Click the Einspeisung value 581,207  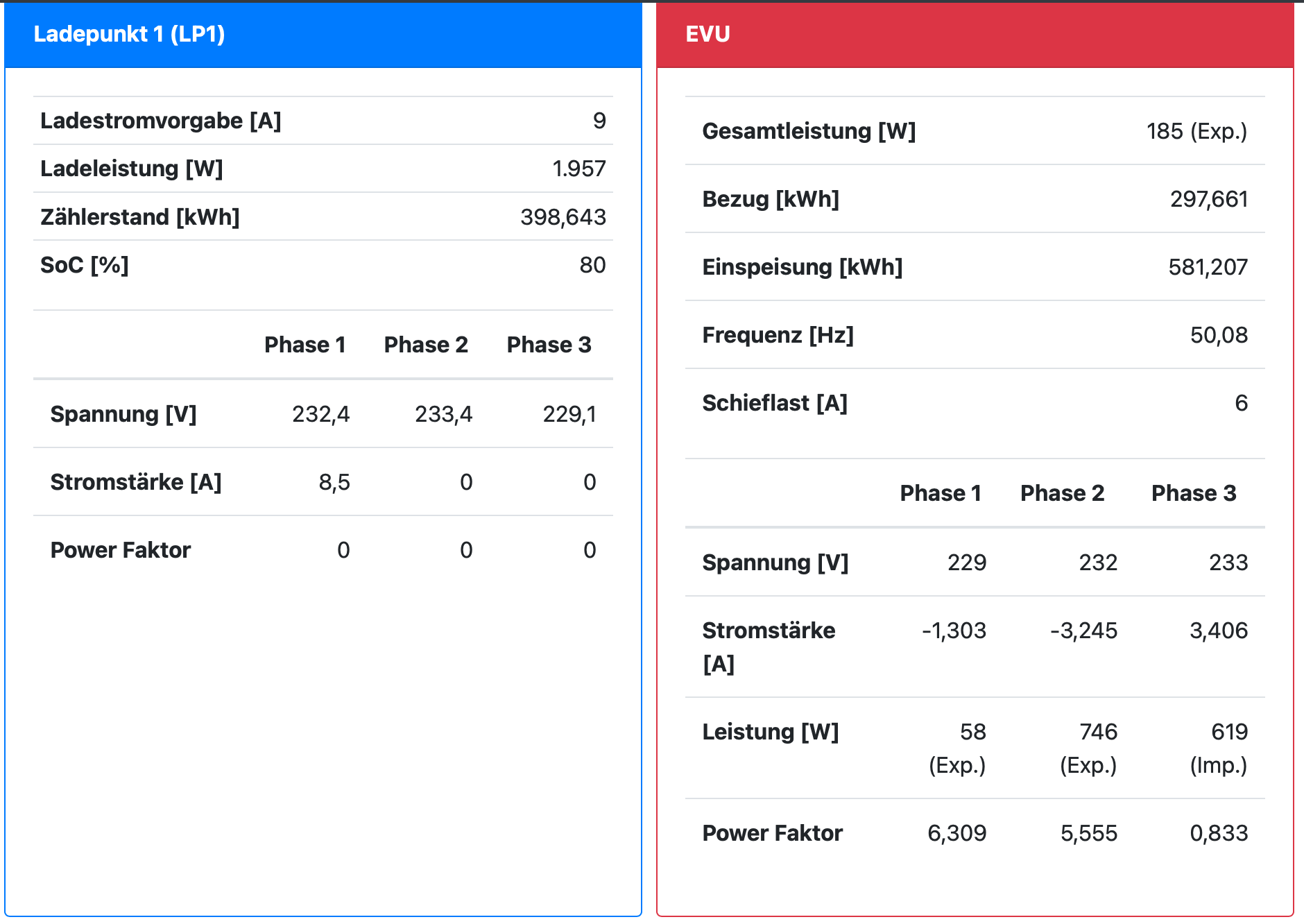pos(1208,267)
